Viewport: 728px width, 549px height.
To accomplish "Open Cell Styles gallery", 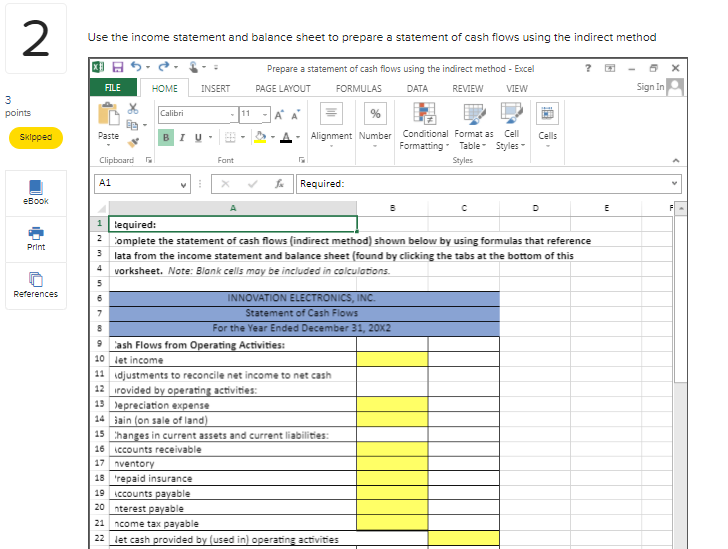I will click(x=511, y=126).
